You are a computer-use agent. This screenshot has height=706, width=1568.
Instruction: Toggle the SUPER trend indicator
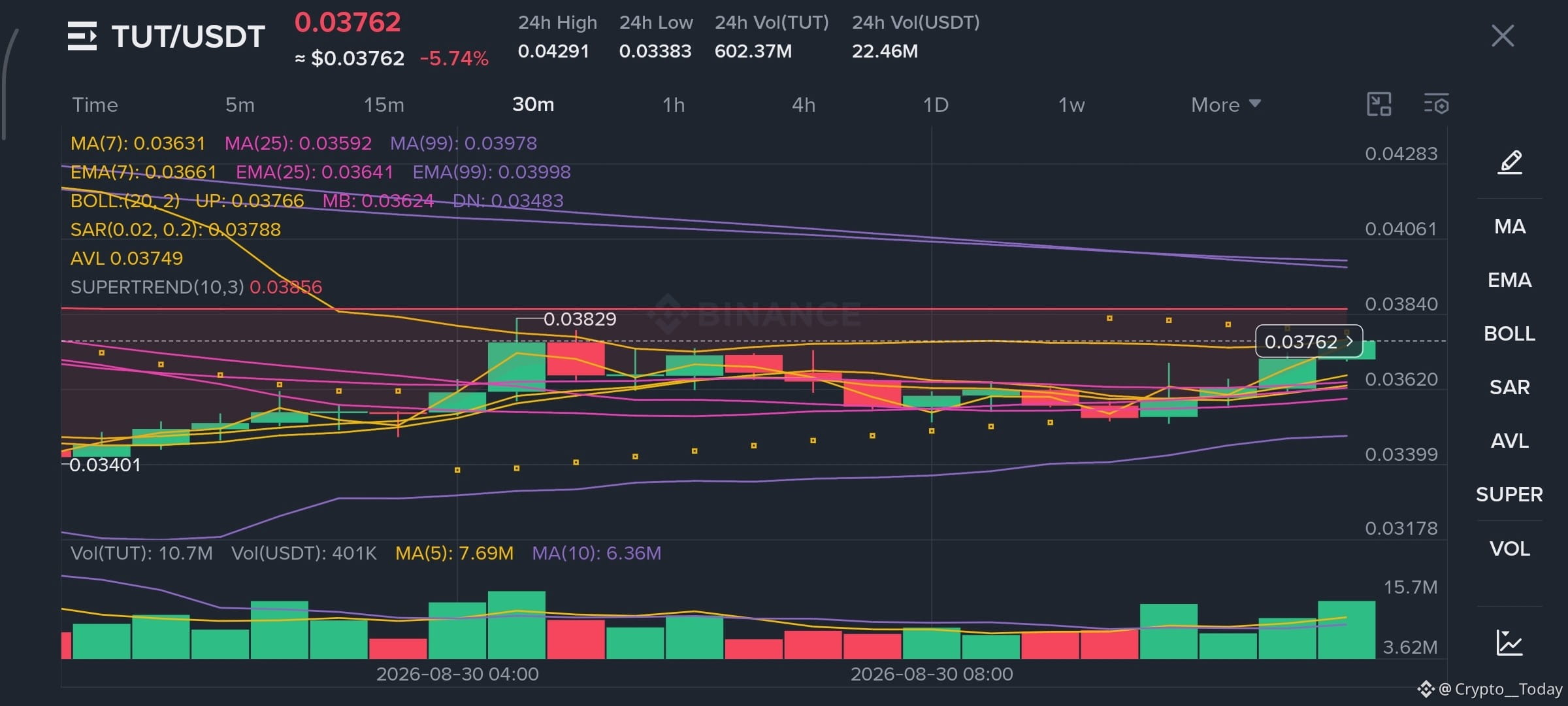pyautogui.click(x=1510, y=494)
